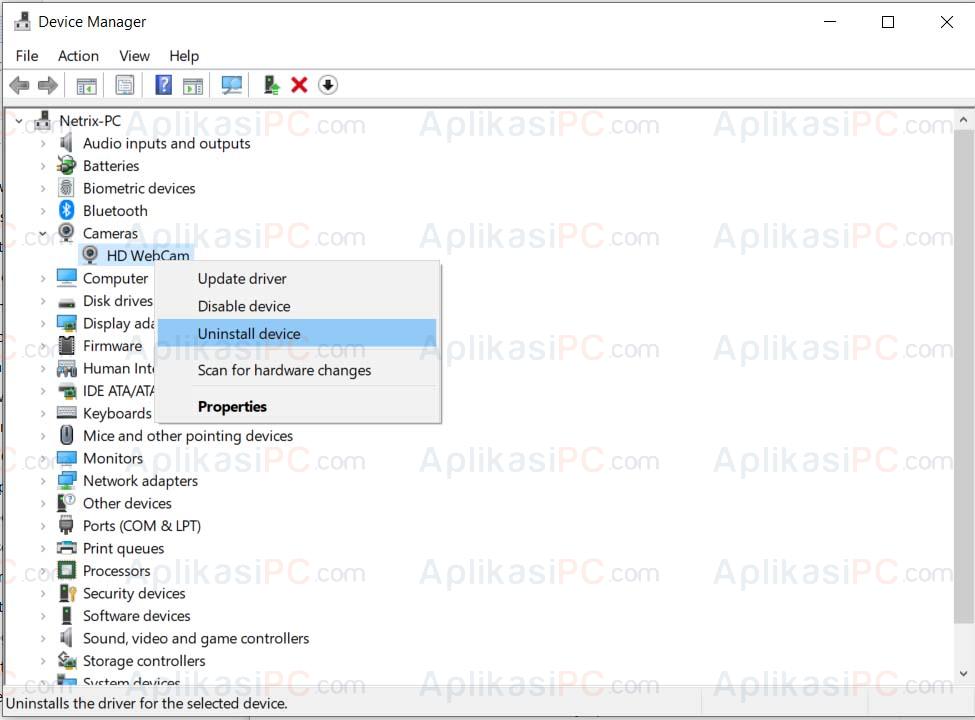Select the Ports (COM & LPT) icon
This screenshot has height=720, width=975.
tap(66, 525)
